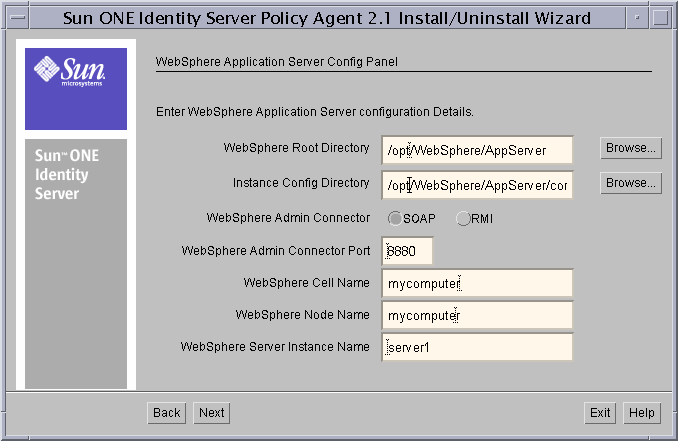
Task: Click the 'Instance Config Directory' label
Action: coord(301,183)
